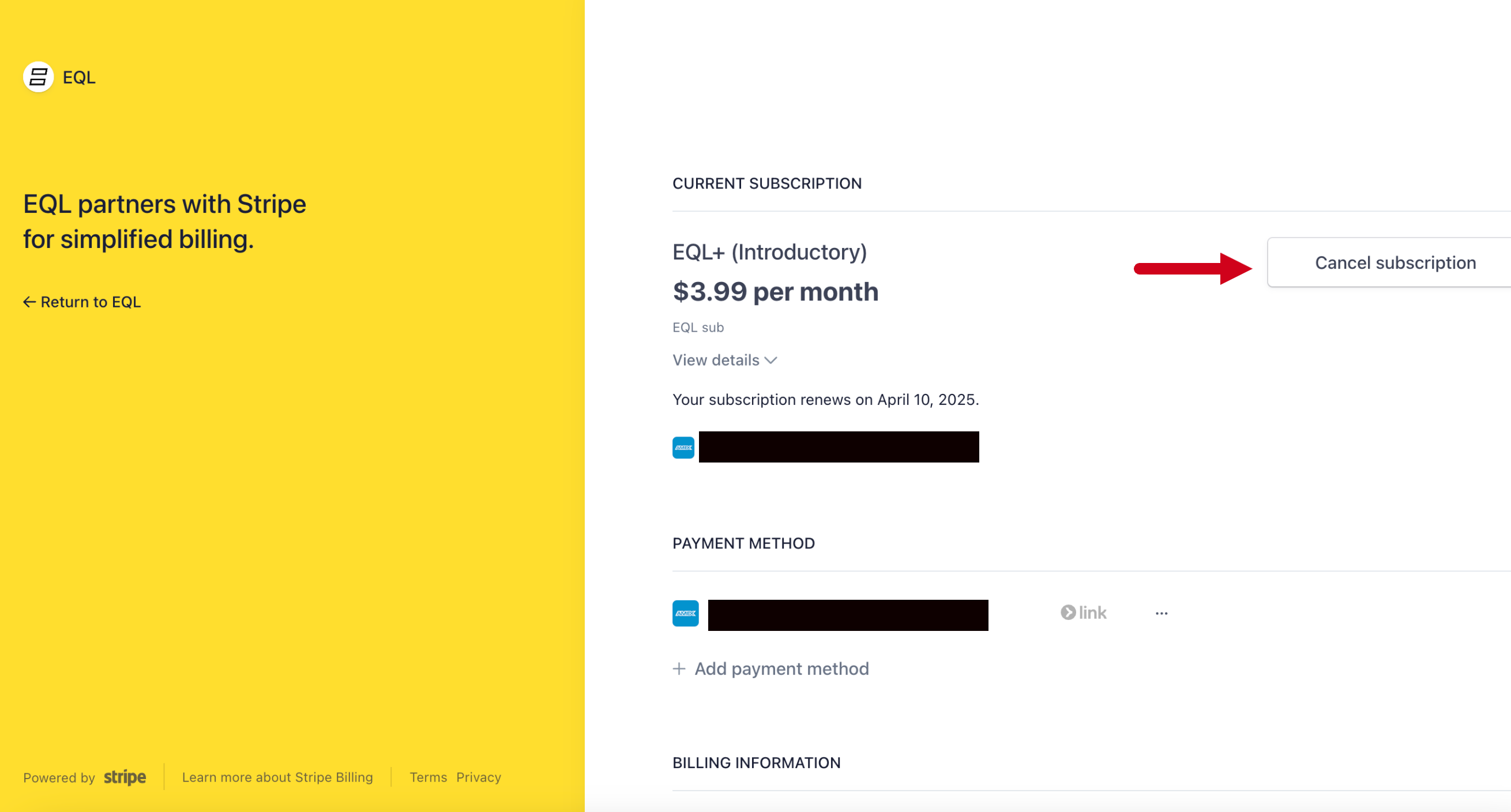Screen dimensions: 1511x812
Task: Select the redacted card under Payment Method
Action: [848, 615]
